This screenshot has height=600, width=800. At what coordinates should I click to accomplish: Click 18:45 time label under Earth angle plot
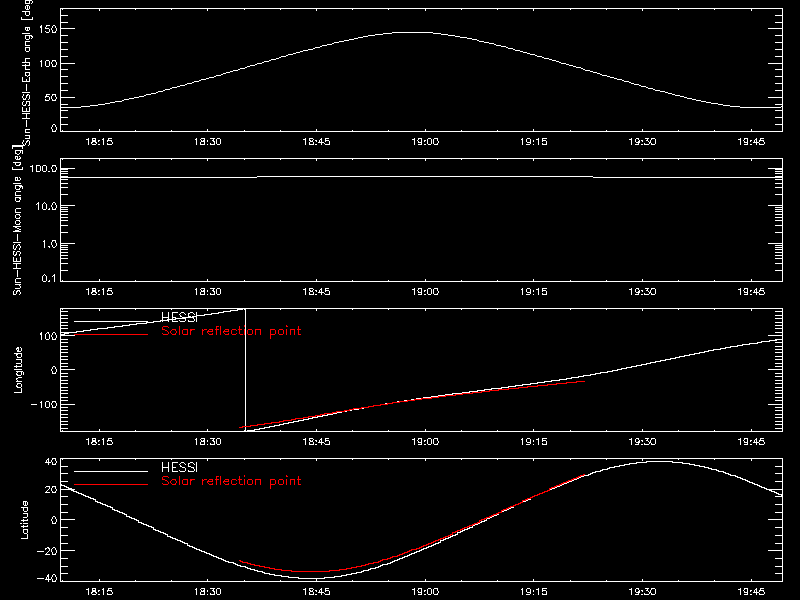316,142
